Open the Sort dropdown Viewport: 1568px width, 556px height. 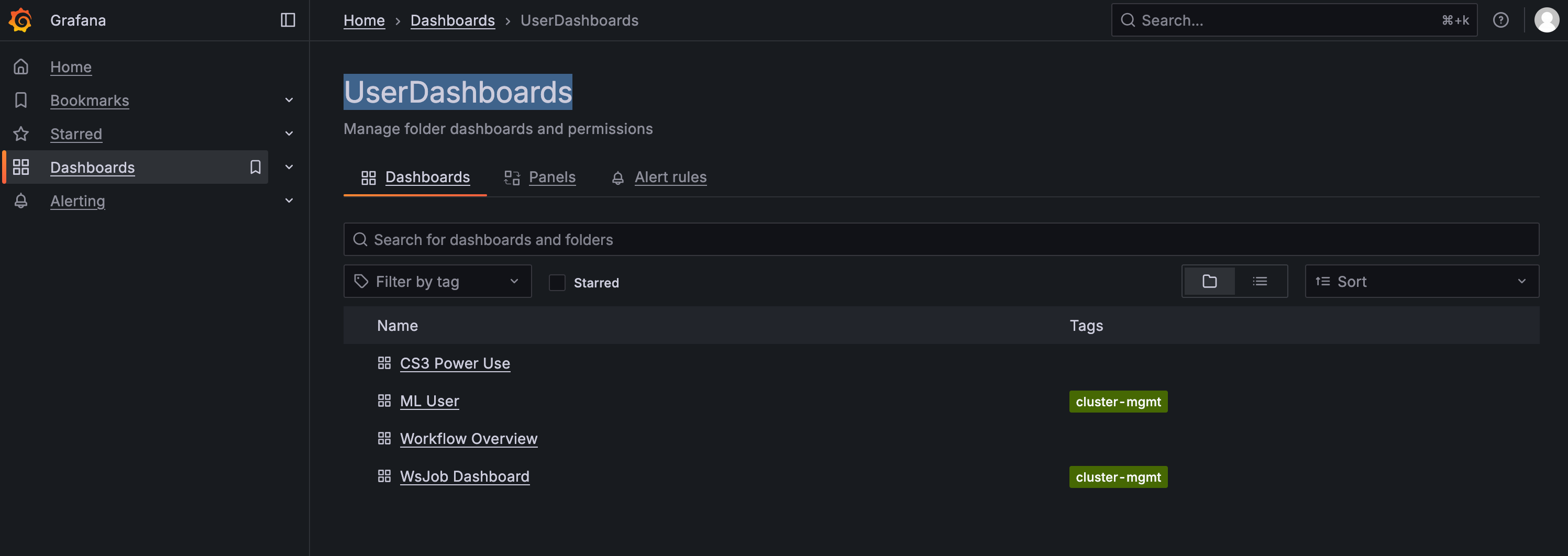coord(1421,281)
